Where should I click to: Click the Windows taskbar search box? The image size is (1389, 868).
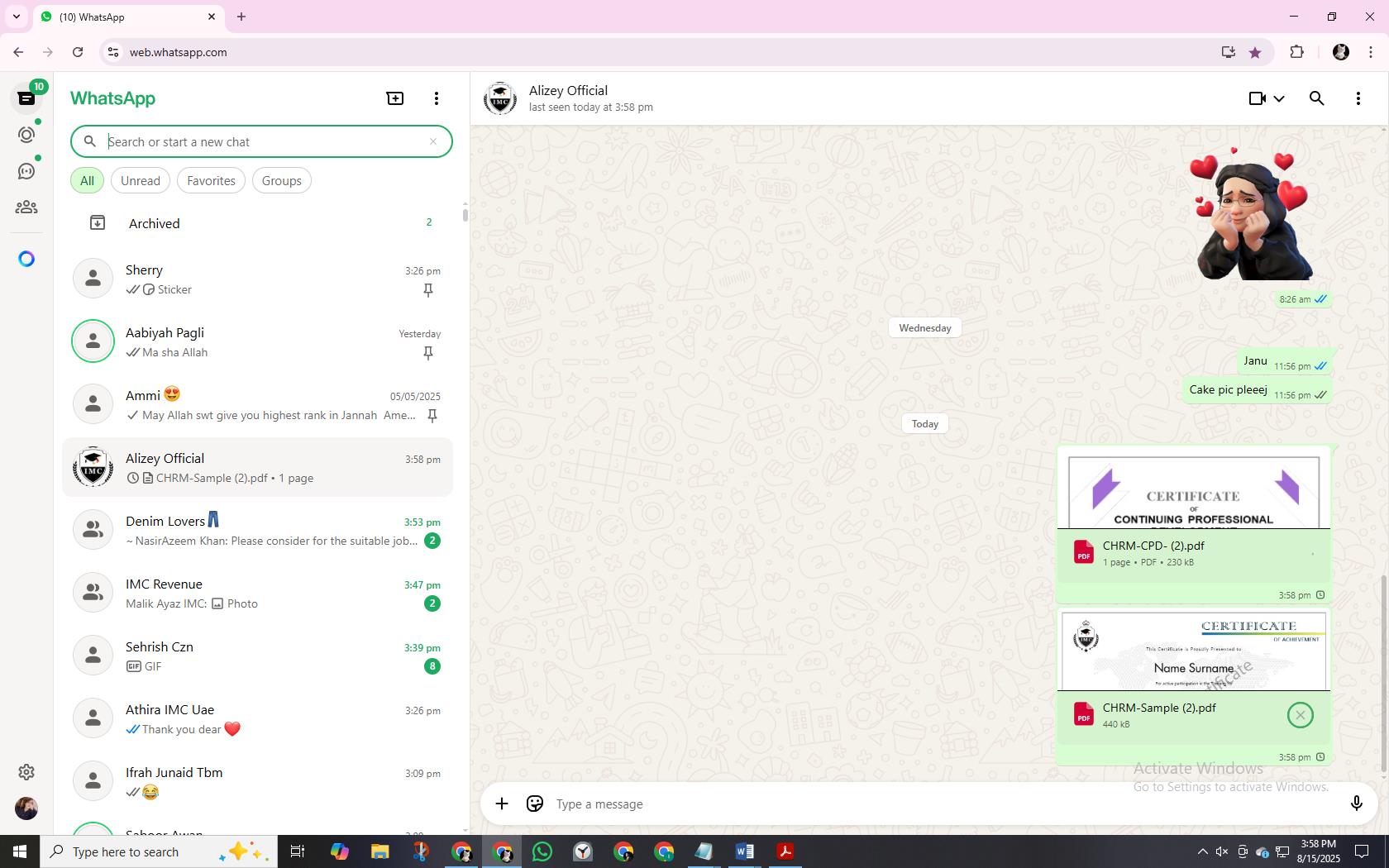[159, 851]
